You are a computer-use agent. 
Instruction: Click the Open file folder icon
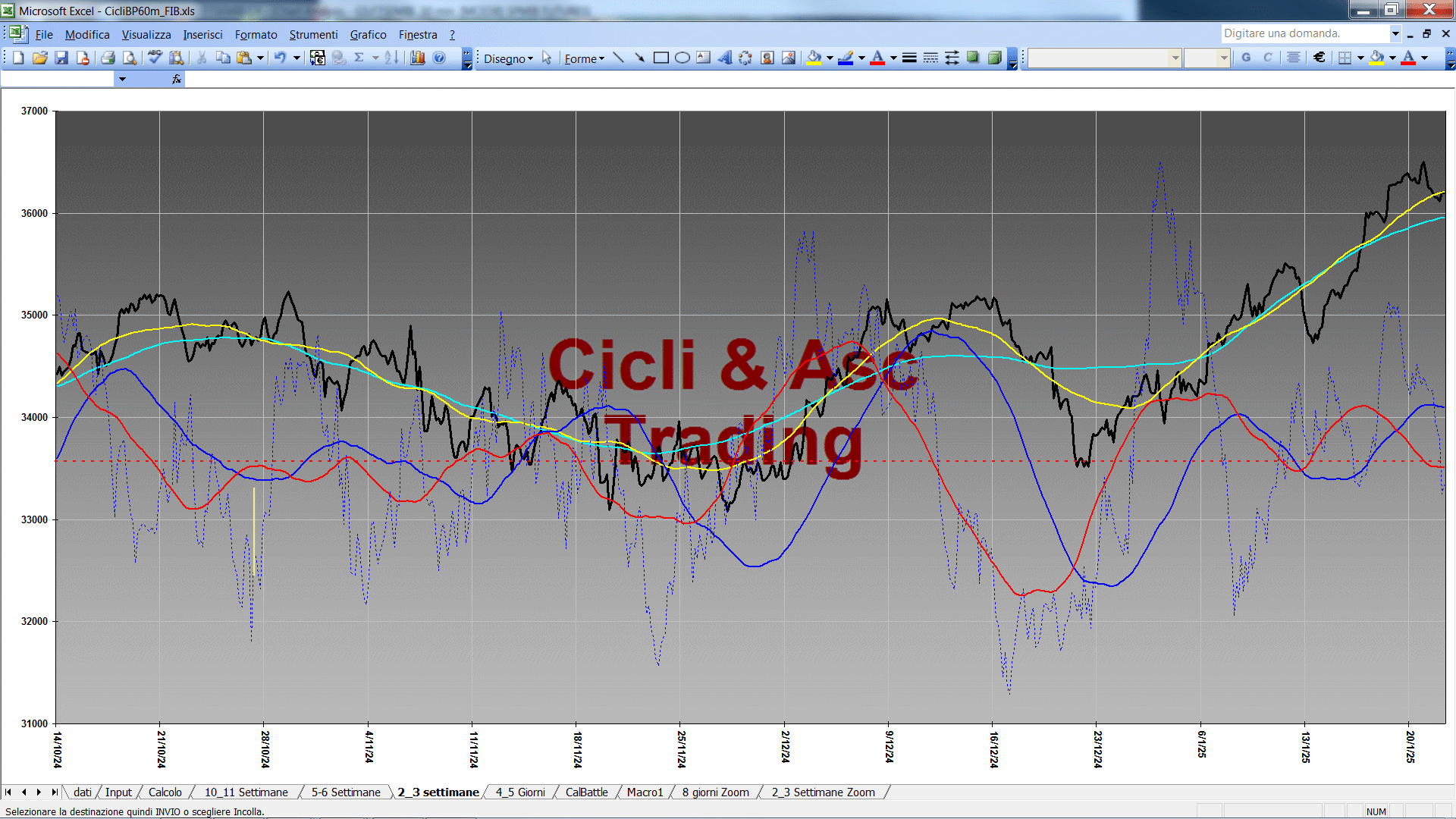point(40,58)
